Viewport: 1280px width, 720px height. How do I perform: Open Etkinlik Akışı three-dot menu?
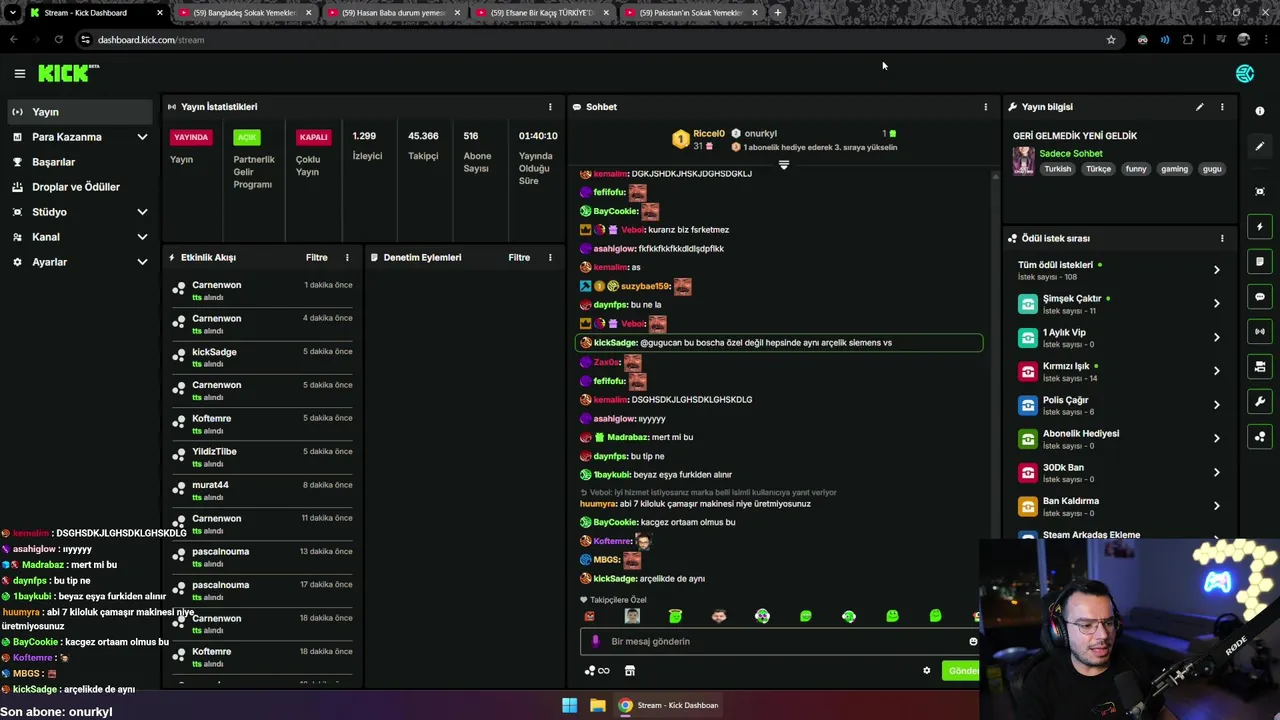(x=347, y=258)
